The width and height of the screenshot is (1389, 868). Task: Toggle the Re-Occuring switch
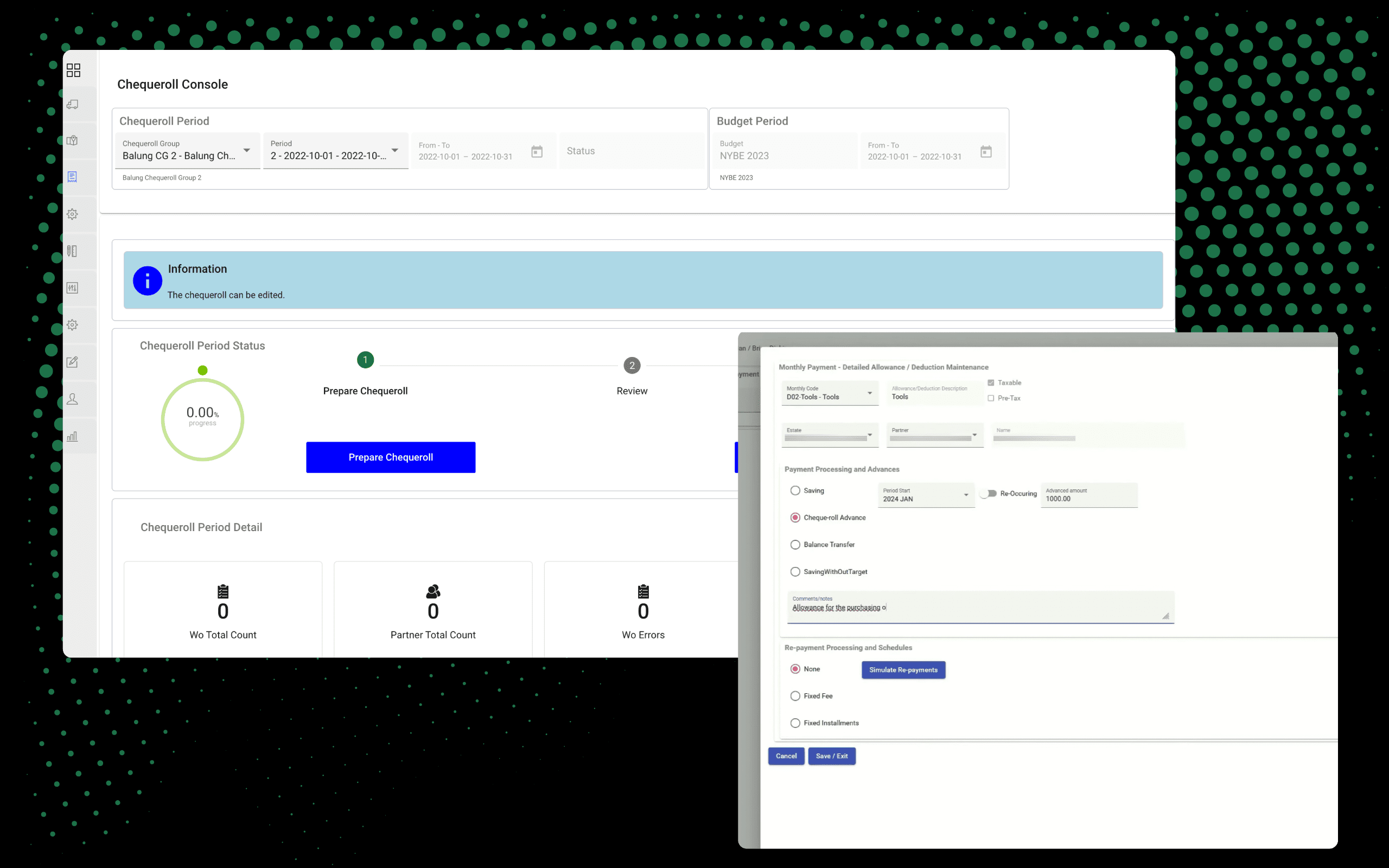[x=989, y=494]
